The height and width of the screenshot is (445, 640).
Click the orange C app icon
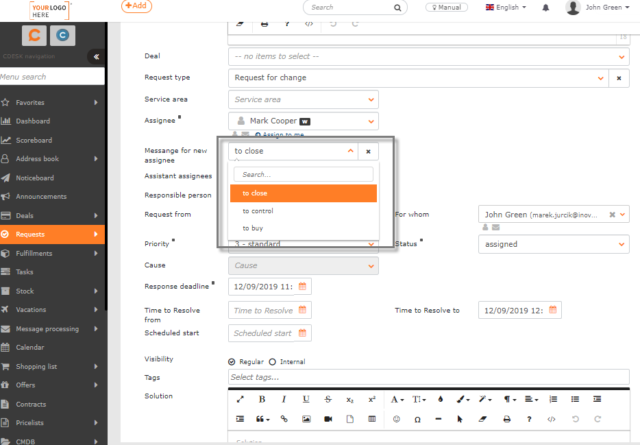34,35
